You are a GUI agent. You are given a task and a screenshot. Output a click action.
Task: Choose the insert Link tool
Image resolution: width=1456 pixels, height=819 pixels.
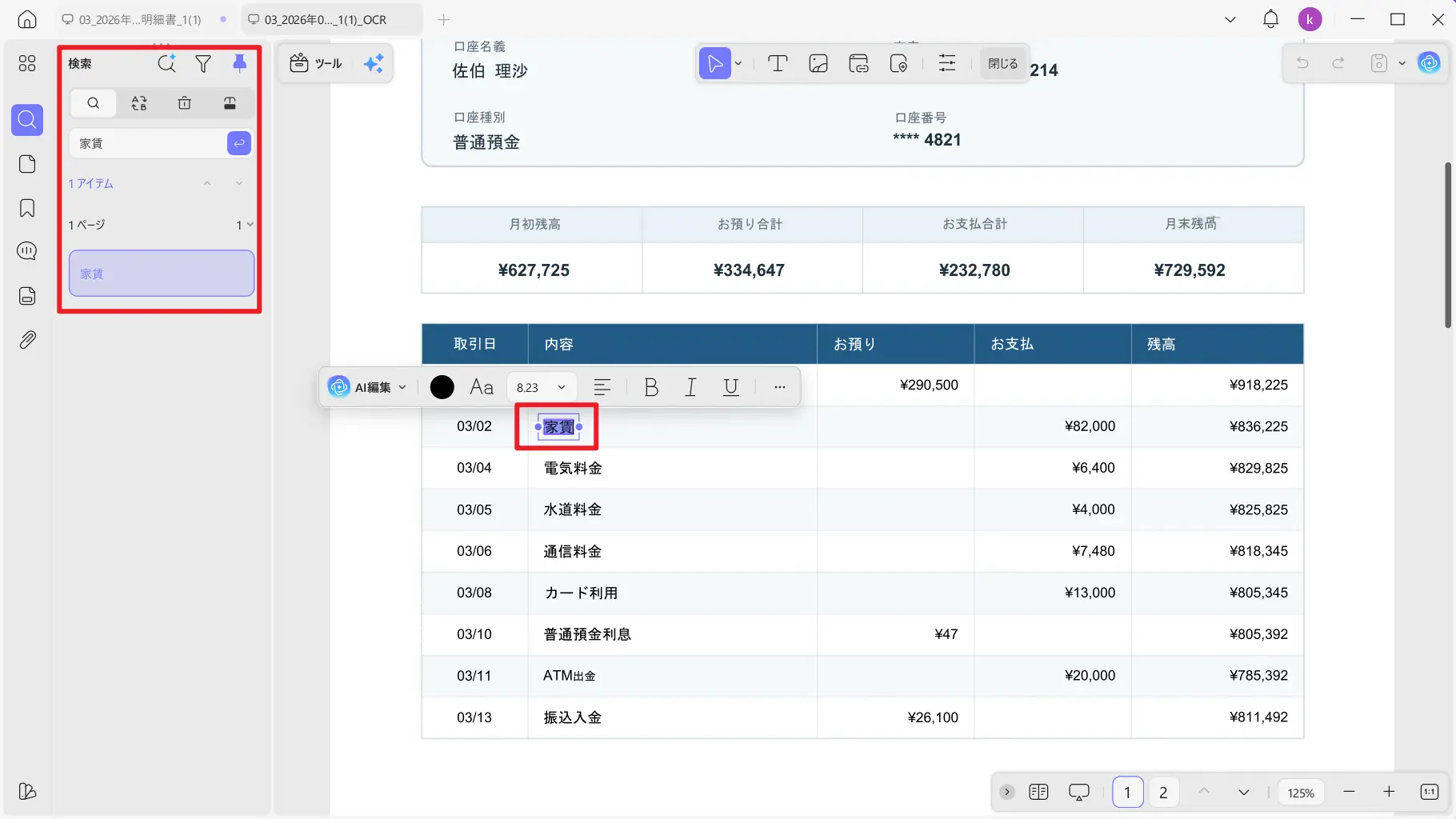[x=858, y=63]
